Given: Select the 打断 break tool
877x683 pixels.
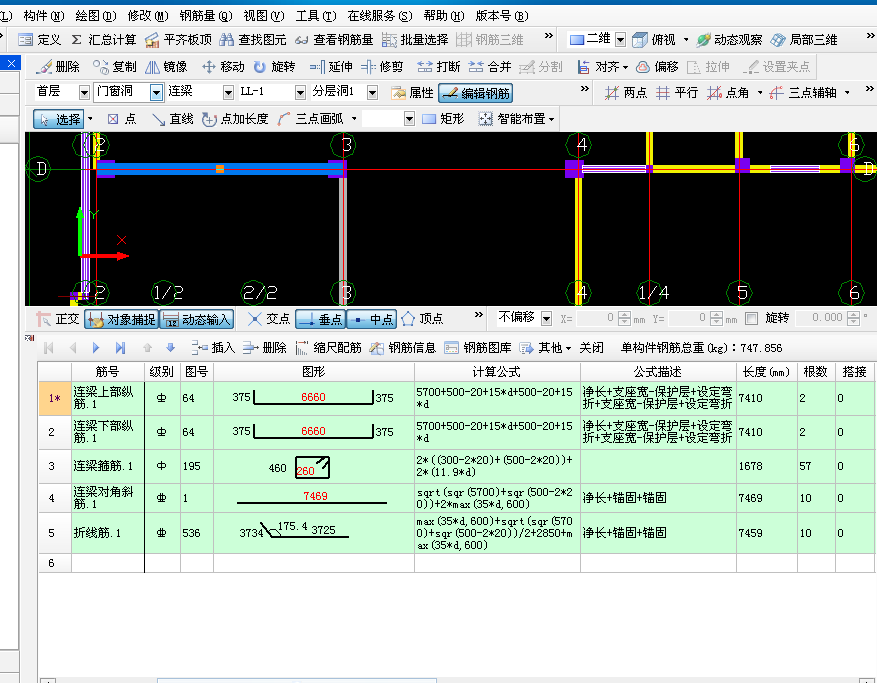Looking at the screenshot, I should pyautogui.click(x=439, y=67).
